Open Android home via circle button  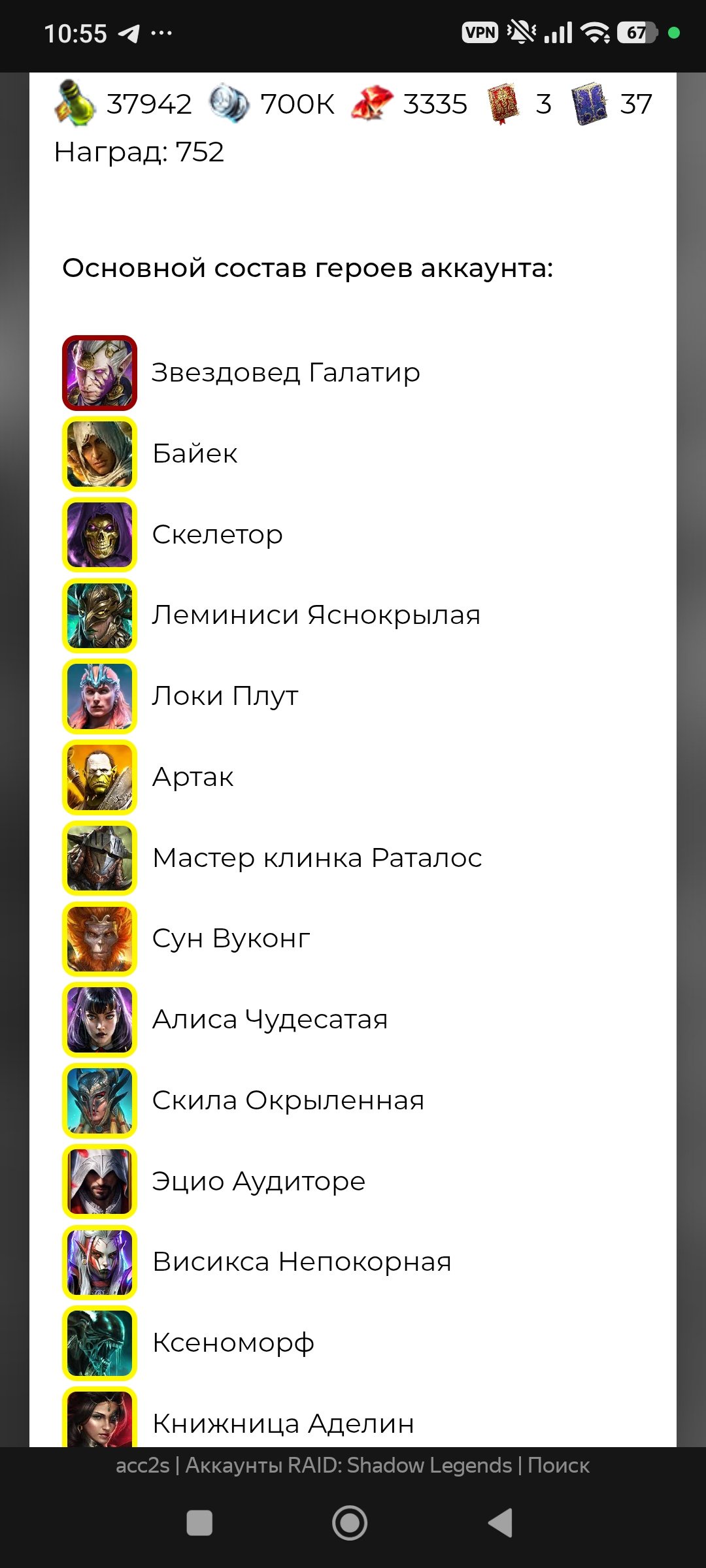350,1523
